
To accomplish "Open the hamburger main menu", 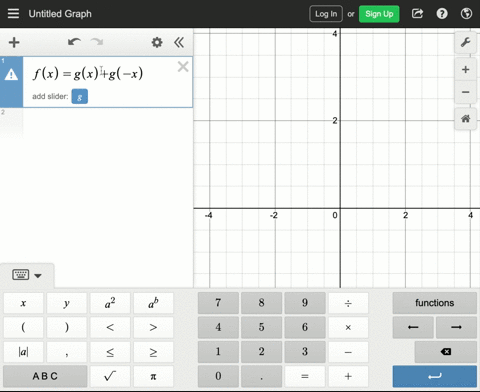I will point(13,14).
